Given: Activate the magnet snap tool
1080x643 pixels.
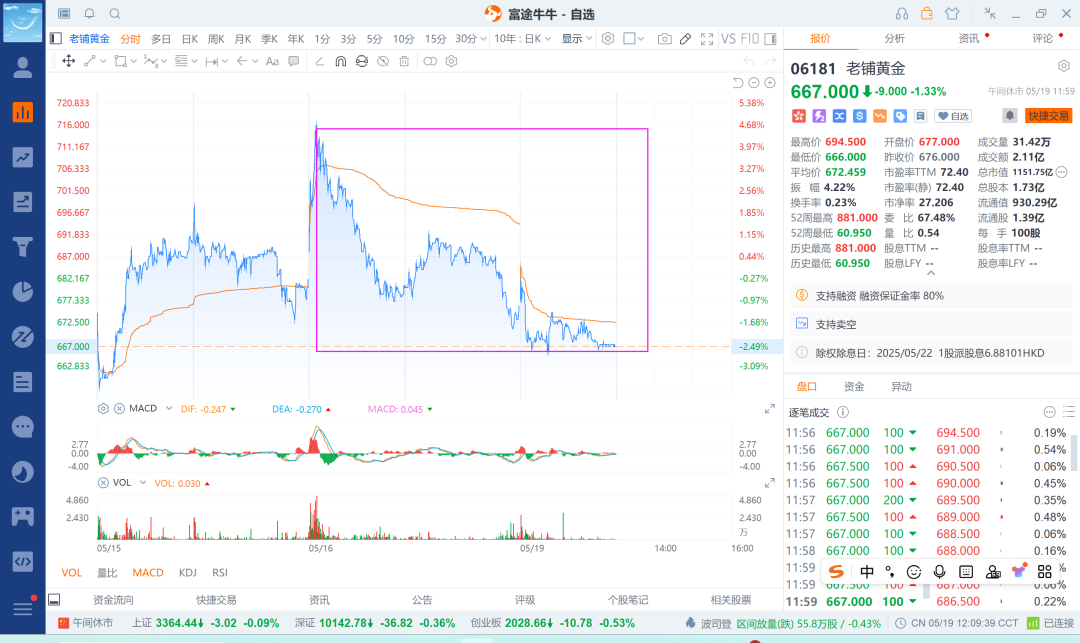Looking at the screenshot, I should [x=340, y=61].
